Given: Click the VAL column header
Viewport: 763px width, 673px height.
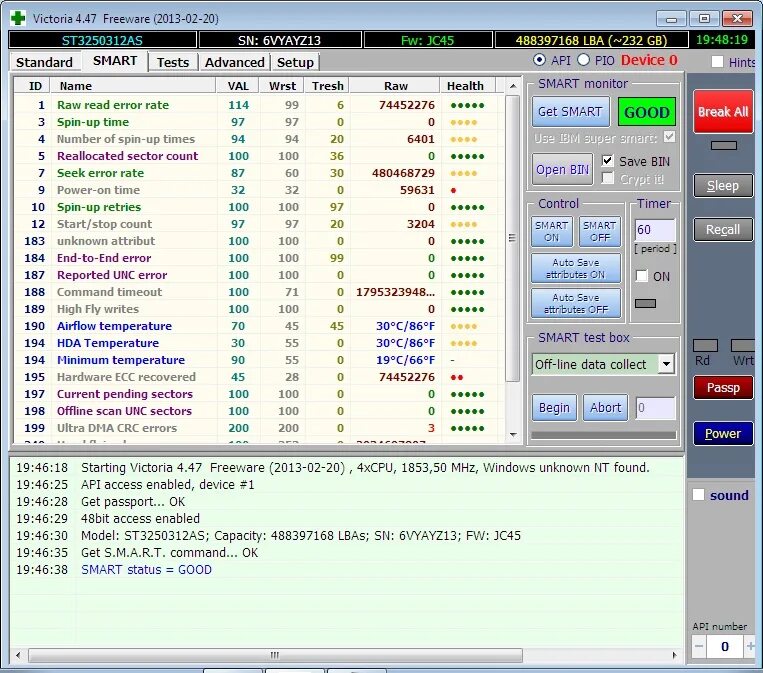Looking at the screenshot, I should (237, 86).
